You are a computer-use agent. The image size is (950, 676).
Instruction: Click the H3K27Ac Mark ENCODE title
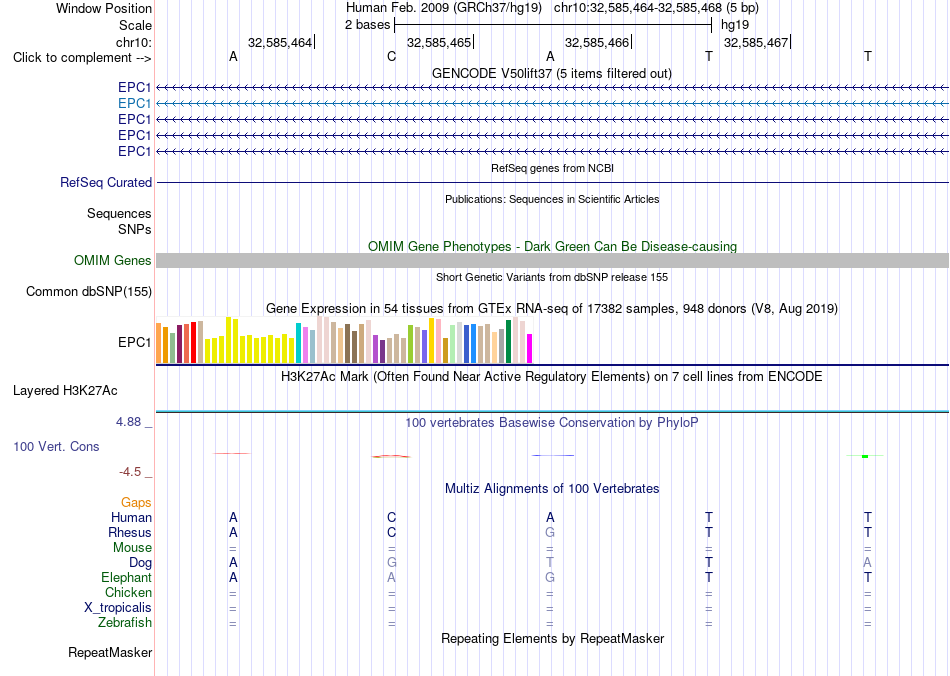coord(552,377)
